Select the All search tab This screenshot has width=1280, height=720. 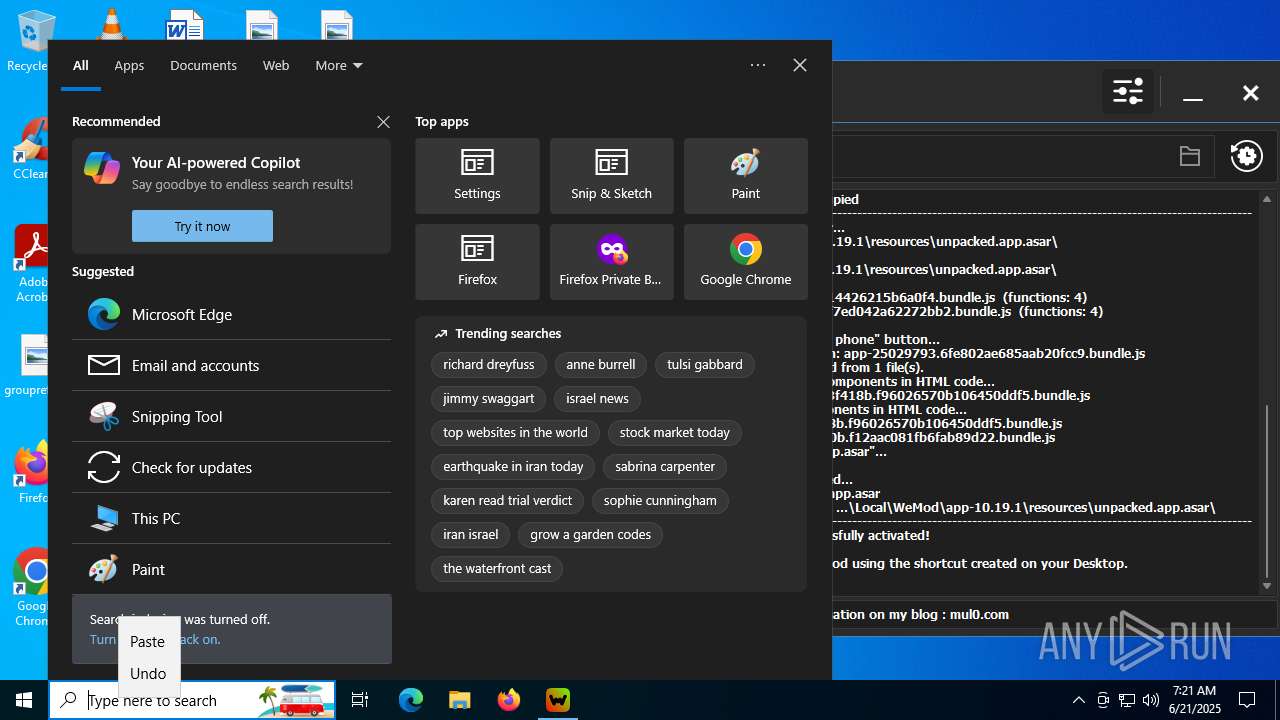click(x=81, y=65)
